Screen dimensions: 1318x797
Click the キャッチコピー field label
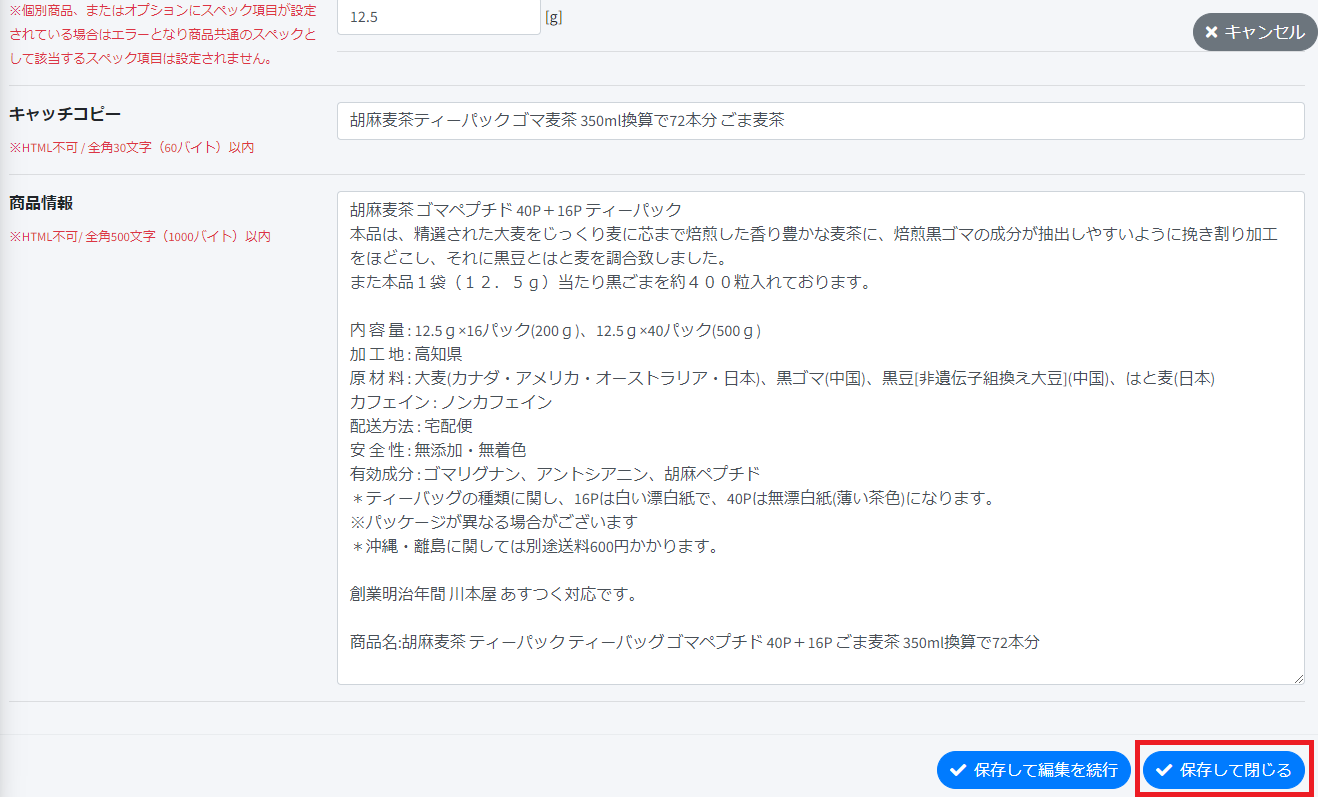(65, 113)
